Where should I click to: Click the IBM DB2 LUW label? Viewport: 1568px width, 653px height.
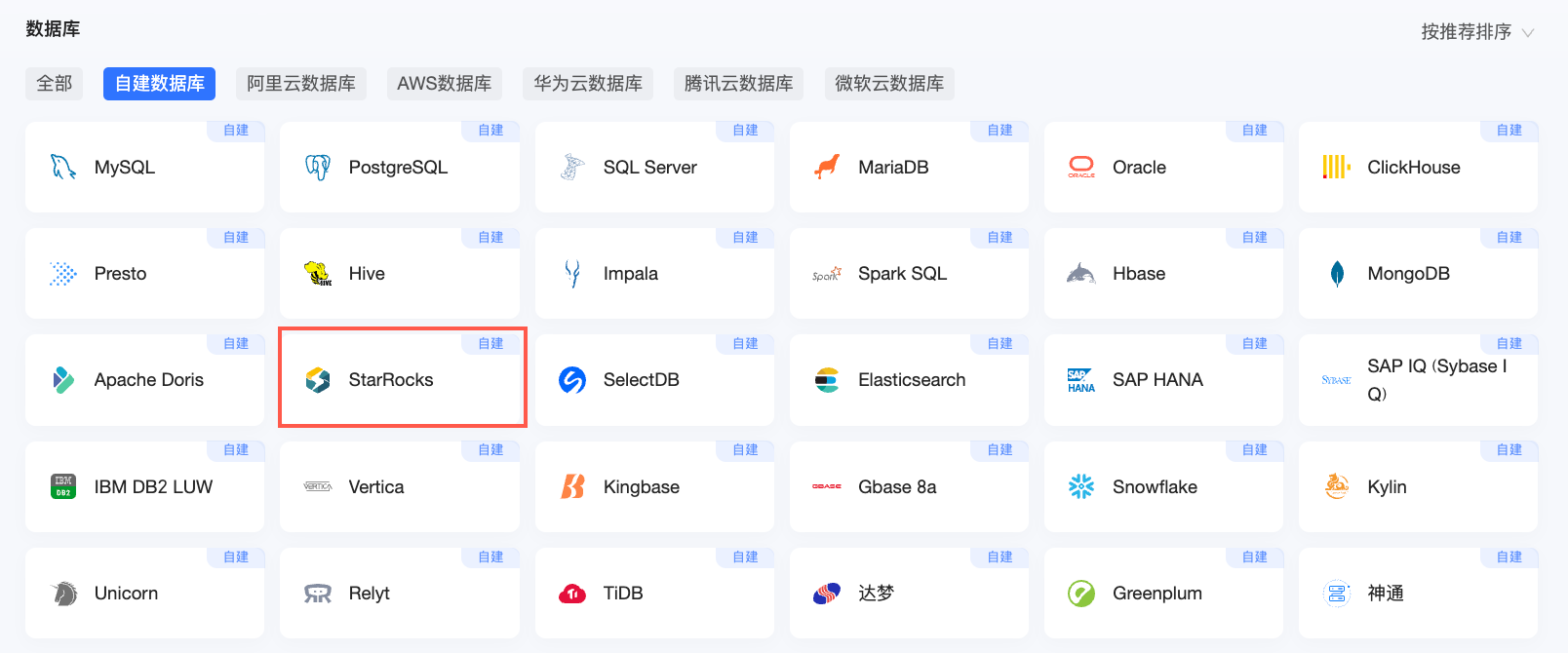tap(153, 487)
